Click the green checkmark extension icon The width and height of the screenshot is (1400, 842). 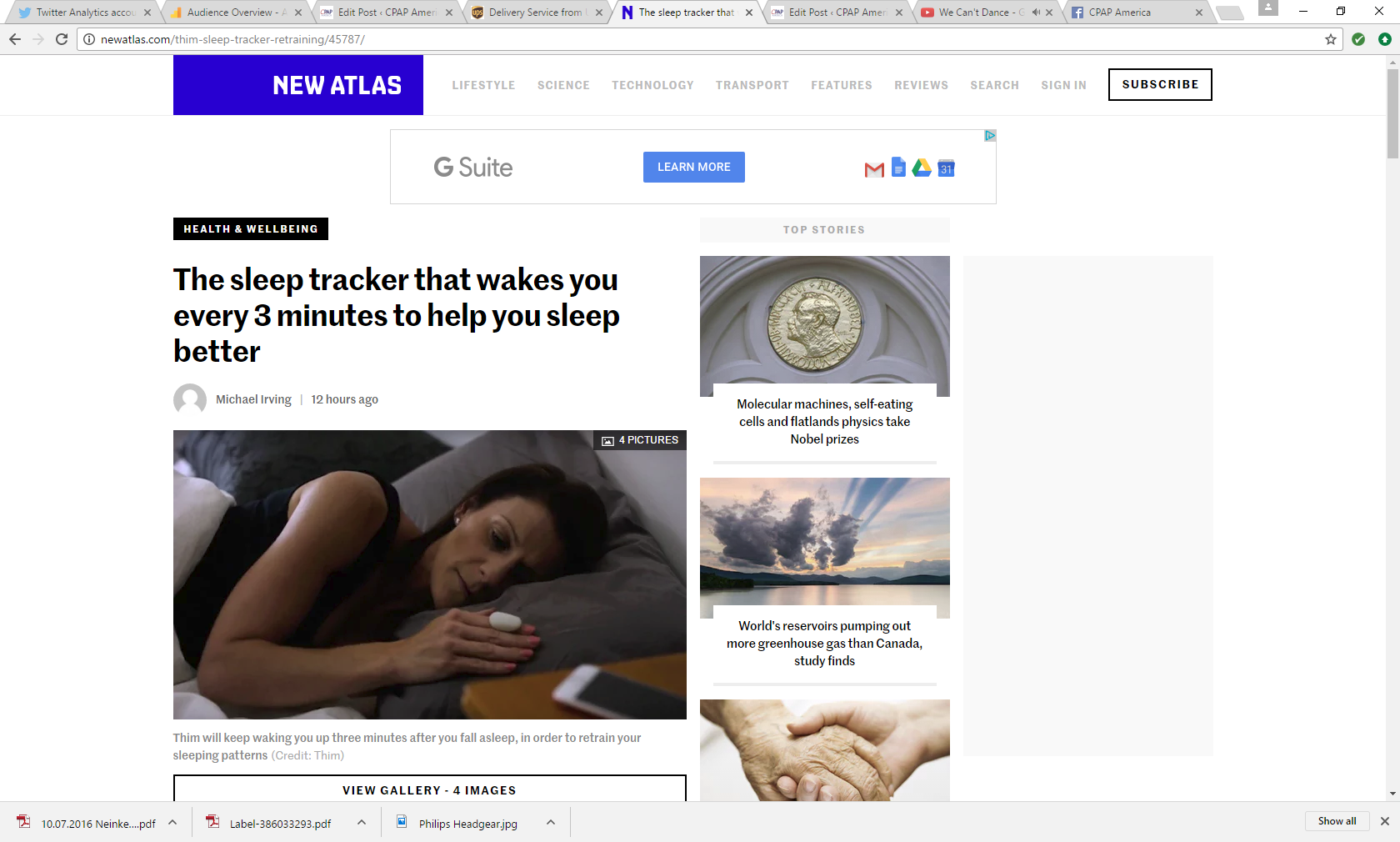coord(1358,39)
